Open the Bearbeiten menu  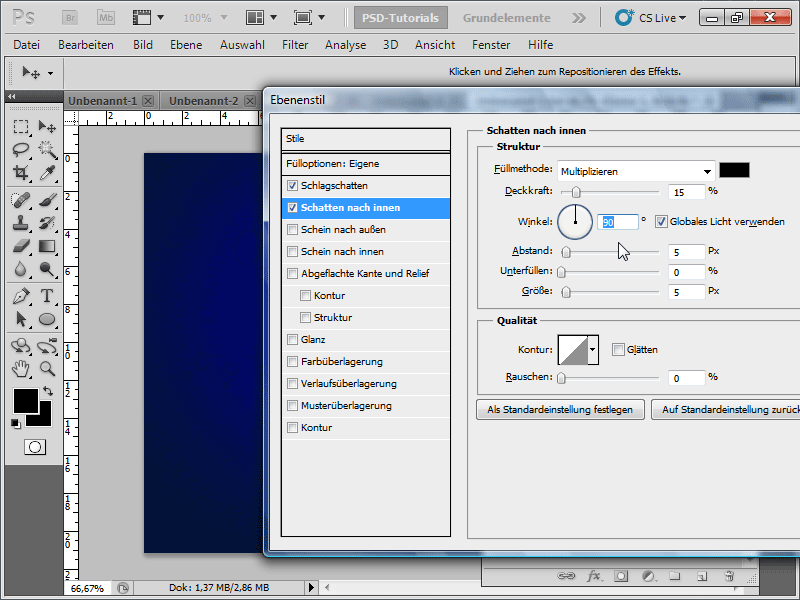(86, 45)
